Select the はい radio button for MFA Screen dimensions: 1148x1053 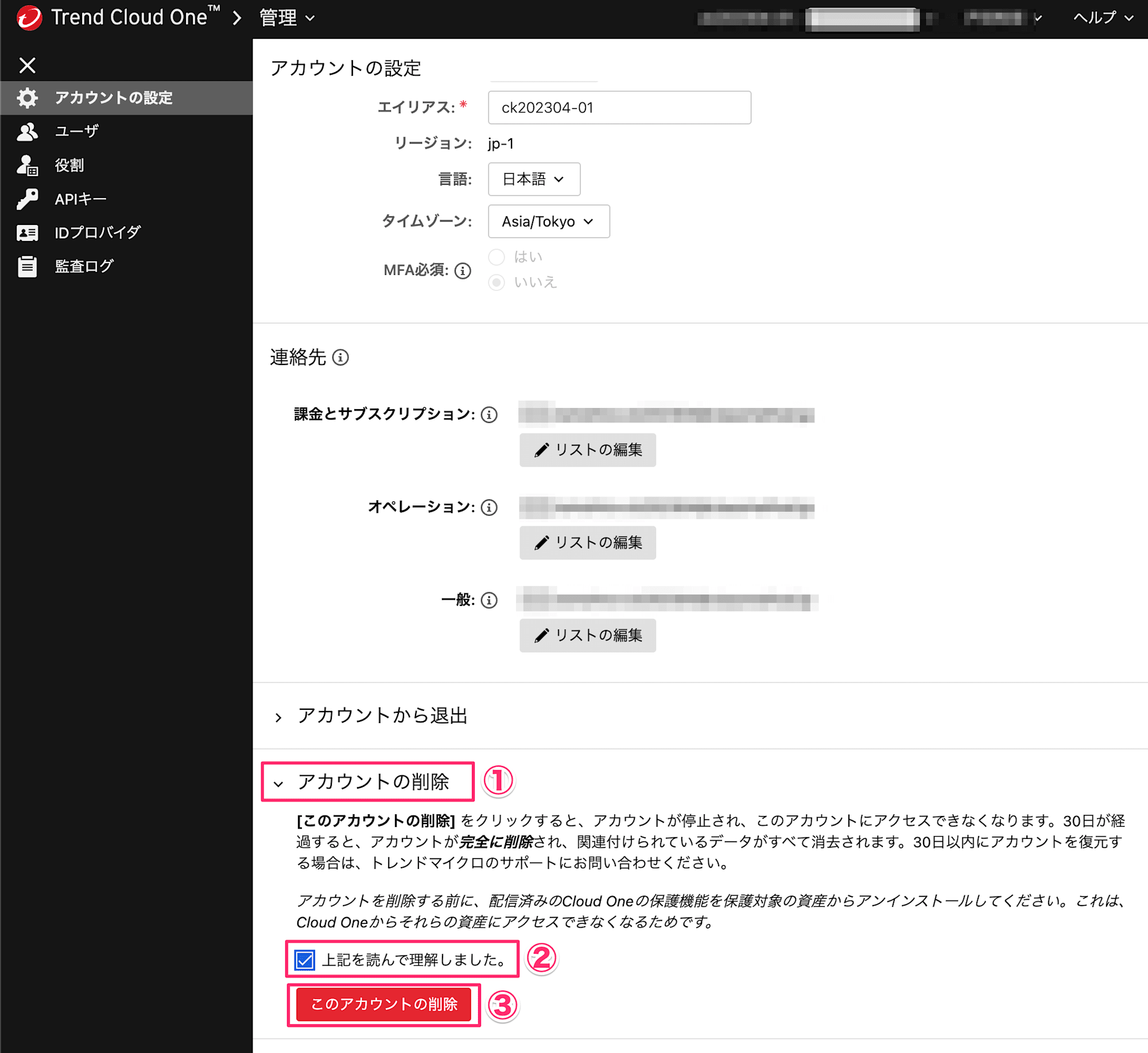click(x=497, y=257)
